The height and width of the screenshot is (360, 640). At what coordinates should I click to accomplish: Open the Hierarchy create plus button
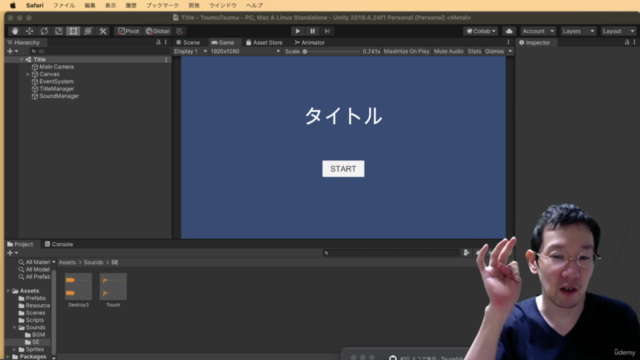point(12,51)
